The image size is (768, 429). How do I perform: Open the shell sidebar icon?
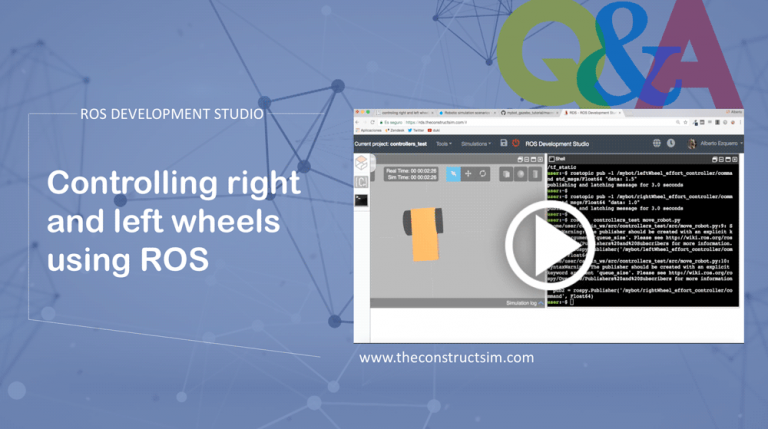(361, 200)
